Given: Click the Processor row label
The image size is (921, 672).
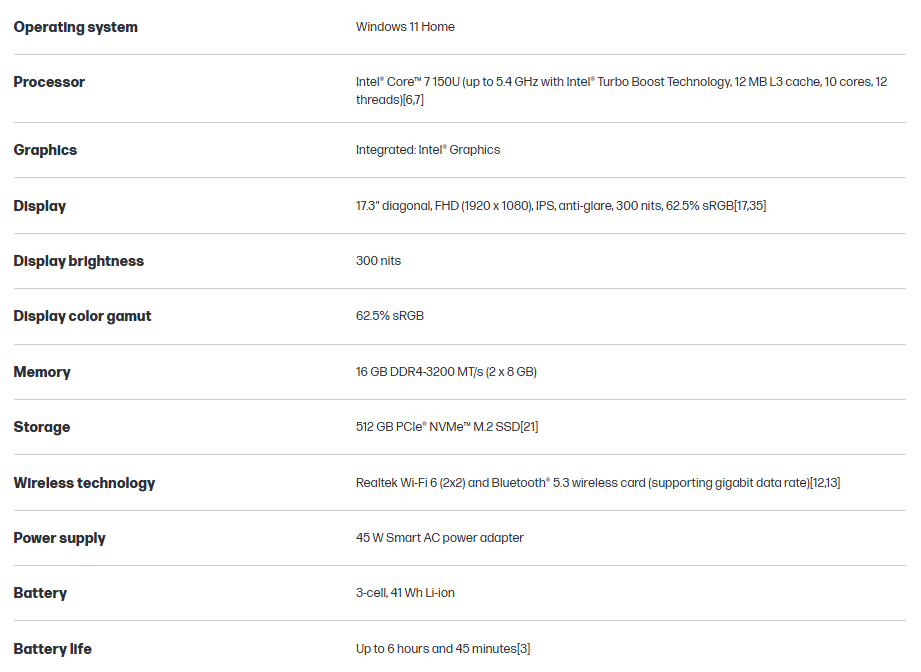Looking at the screenshot, I should [x=49, y=82].
